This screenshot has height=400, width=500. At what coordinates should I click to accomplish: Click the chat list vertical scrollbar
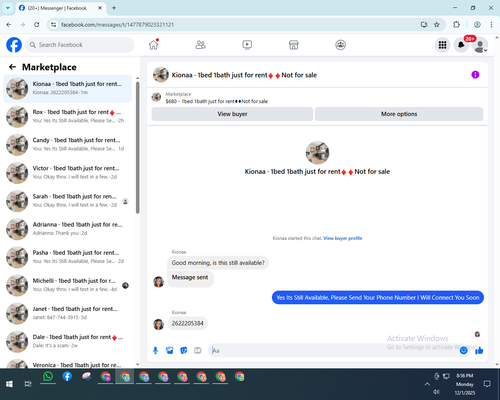point(138,147)
